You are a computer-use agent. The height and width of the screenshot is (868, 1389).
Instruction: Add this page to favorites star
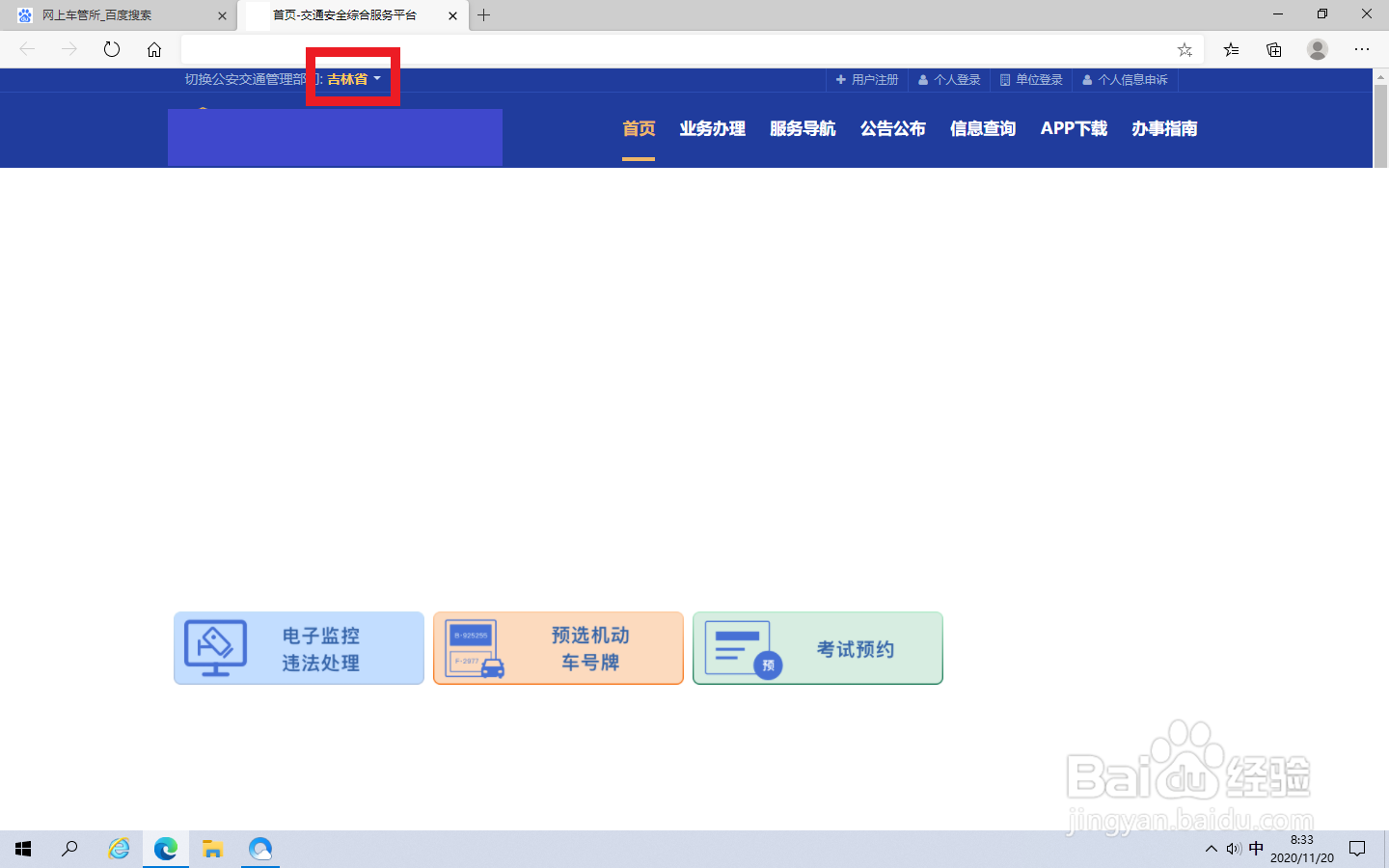[x=1185, y=49]
